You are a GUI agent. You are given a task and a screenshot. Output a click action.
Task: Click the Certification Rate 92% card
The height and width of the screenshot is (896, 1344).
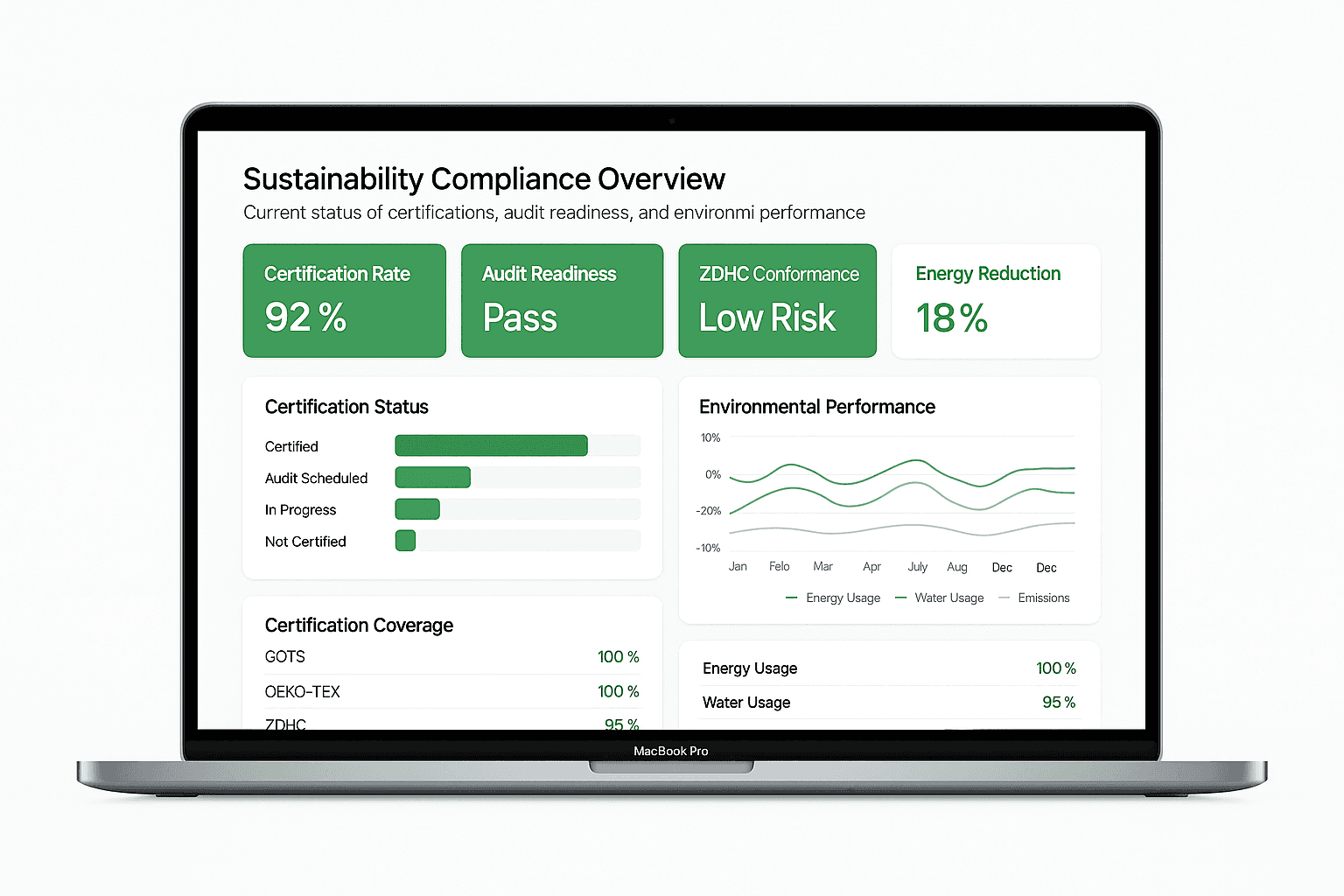(344, 300)
